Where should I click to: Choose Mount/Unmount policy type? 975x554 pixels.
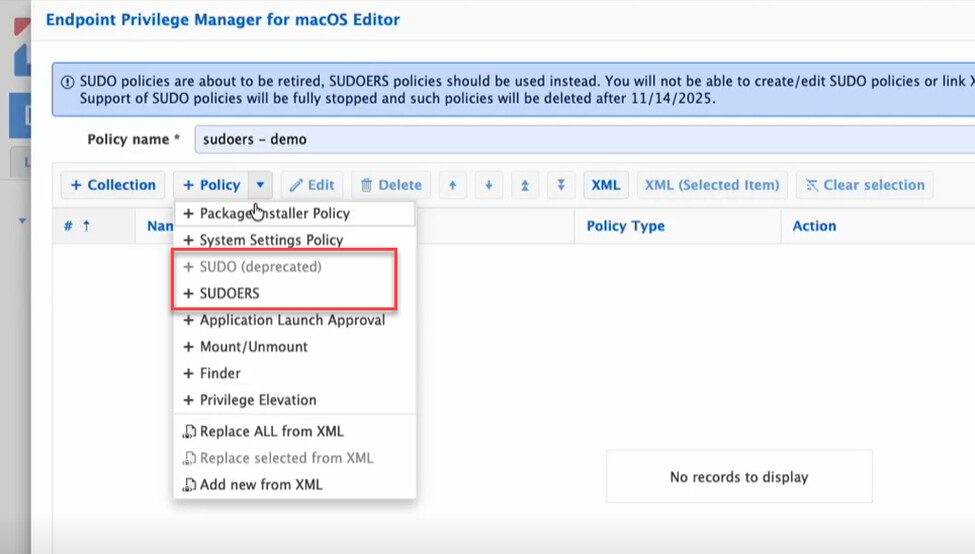point(253,347)
